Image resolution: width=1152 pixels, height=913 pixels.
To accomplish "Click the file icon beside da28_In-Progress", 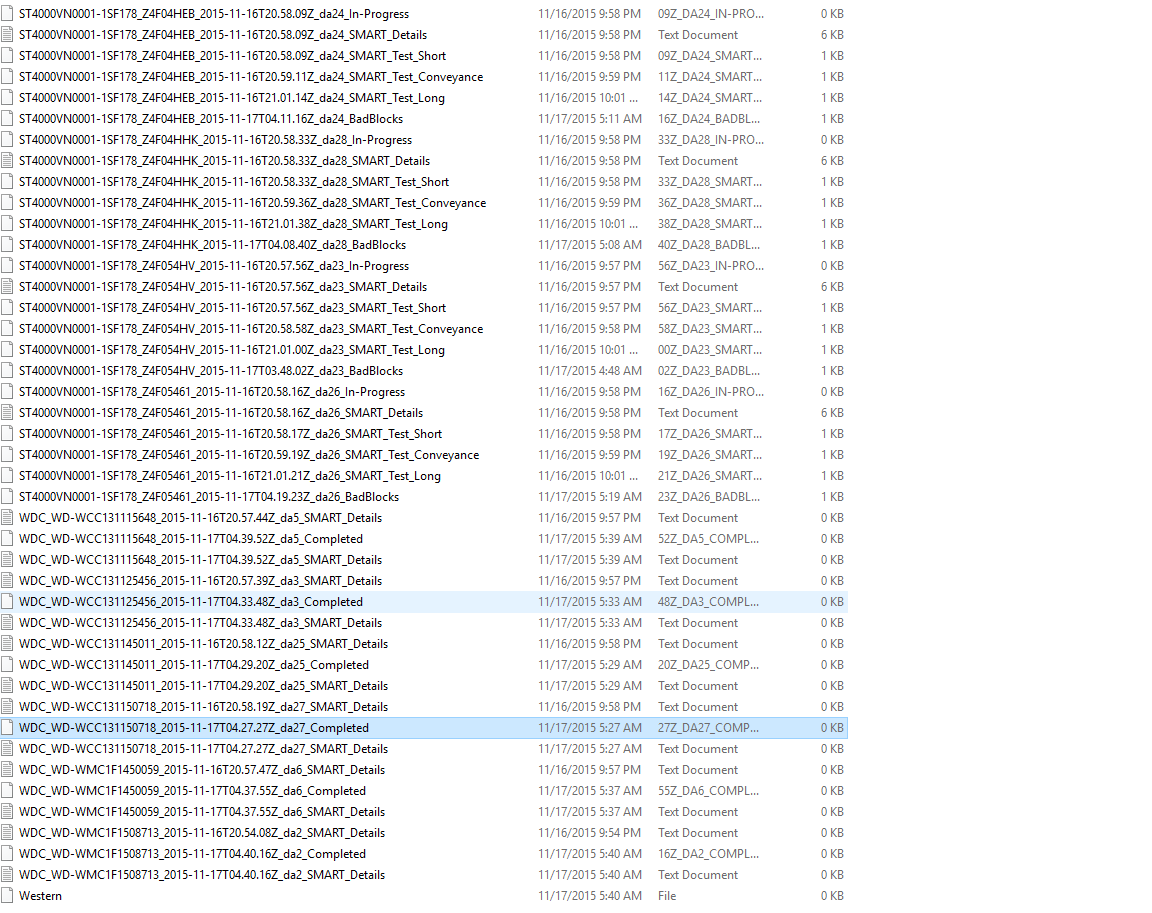I will pyautogui.click(x=7, y=140).
